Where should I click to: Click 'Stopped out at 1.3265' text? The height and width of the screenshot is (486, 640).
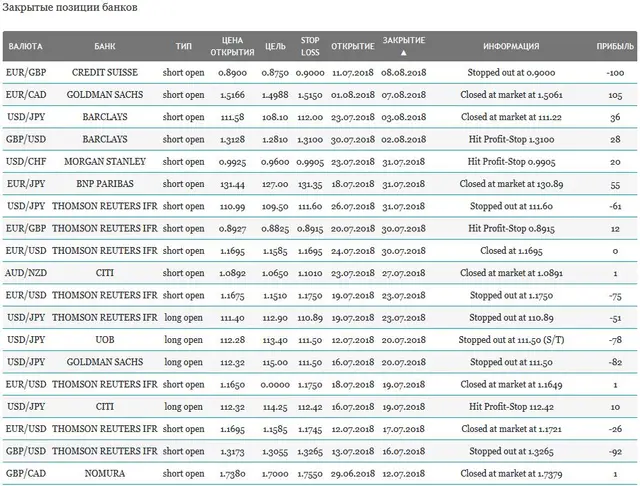[x=511, y=451]
